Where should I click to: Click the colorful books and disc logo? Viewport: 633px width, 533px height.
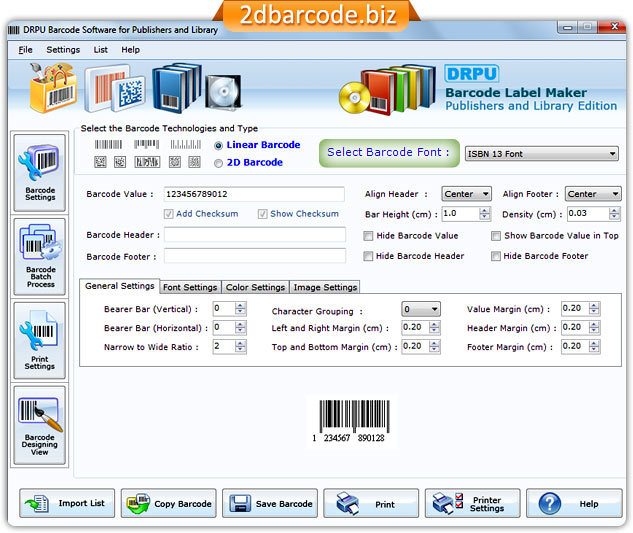coord(387,90)
